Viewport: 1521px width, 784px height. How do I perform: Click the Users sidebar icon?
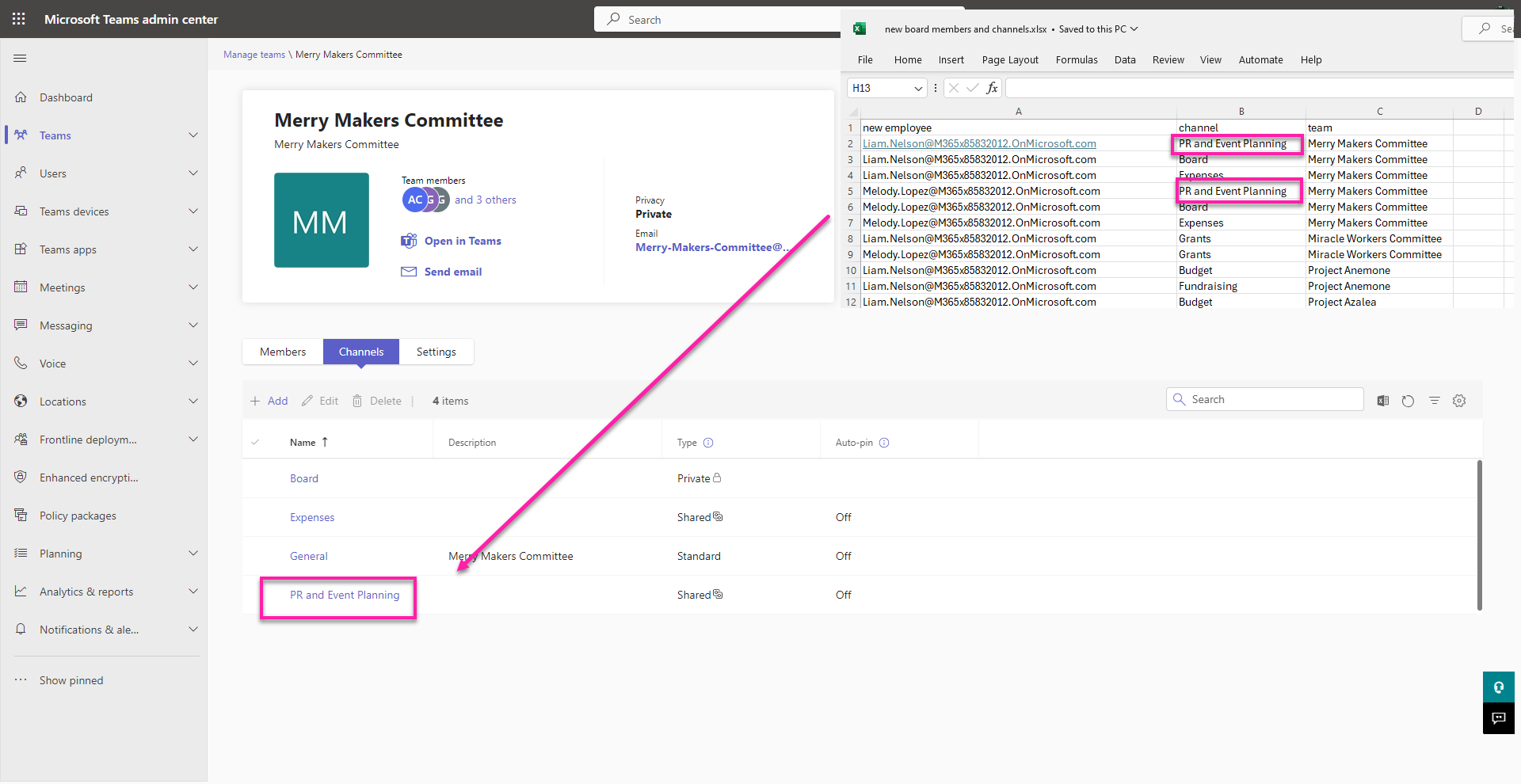click(21, 173)
